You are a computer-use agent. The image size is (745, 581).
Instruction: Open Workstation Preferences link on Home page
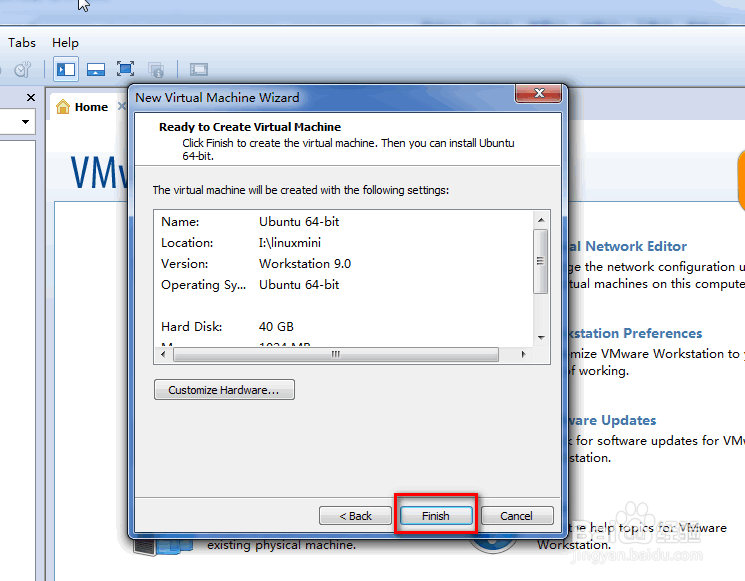click(635, 333)
